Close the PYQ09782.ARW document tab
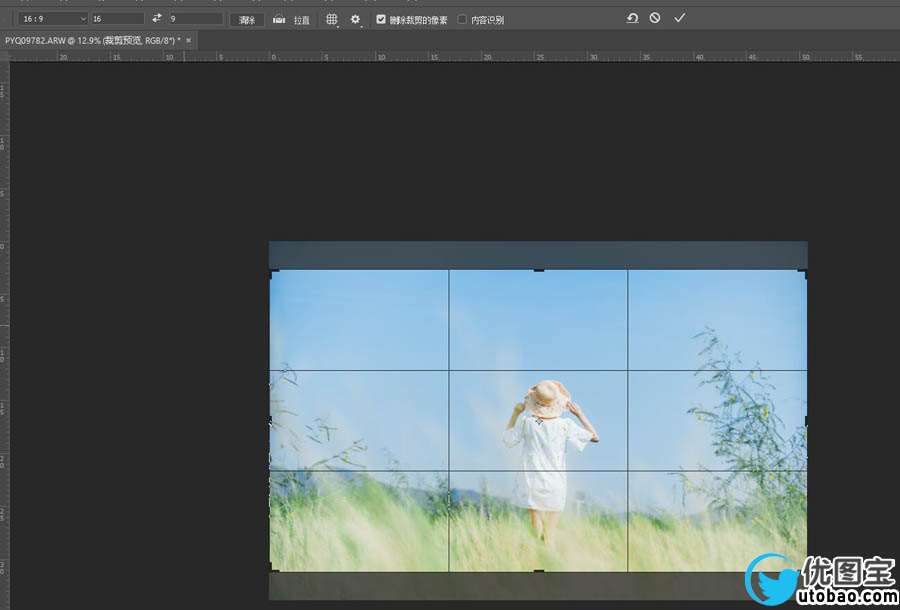This screenshot has width=900, height=610. [189, 41]
